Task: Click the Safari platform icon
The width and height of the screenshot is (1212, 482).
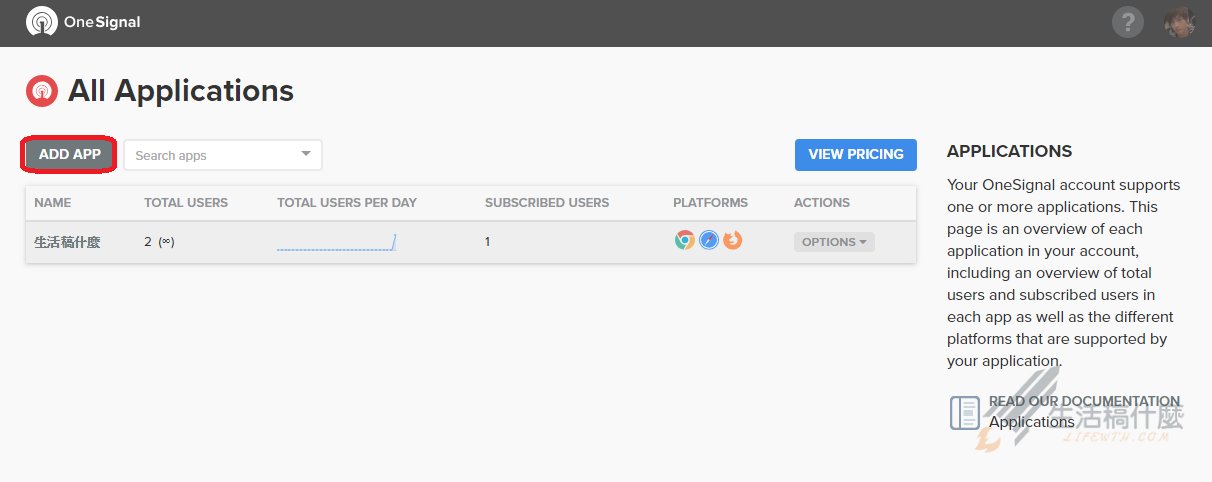Action: 708,240
